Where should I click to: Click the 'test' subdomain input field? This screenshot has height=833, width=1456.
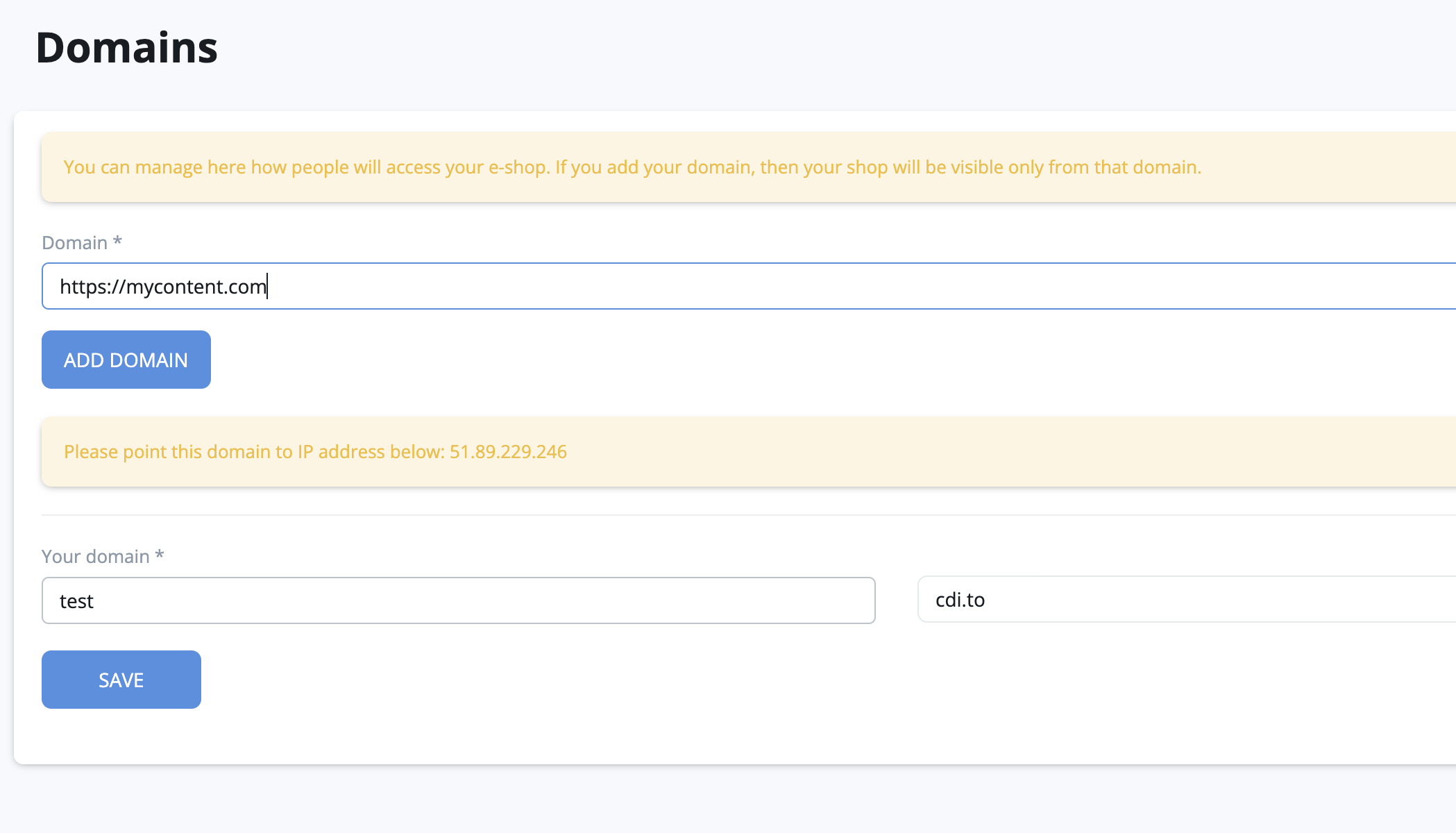pyautogui.click(x=458, y=600)
